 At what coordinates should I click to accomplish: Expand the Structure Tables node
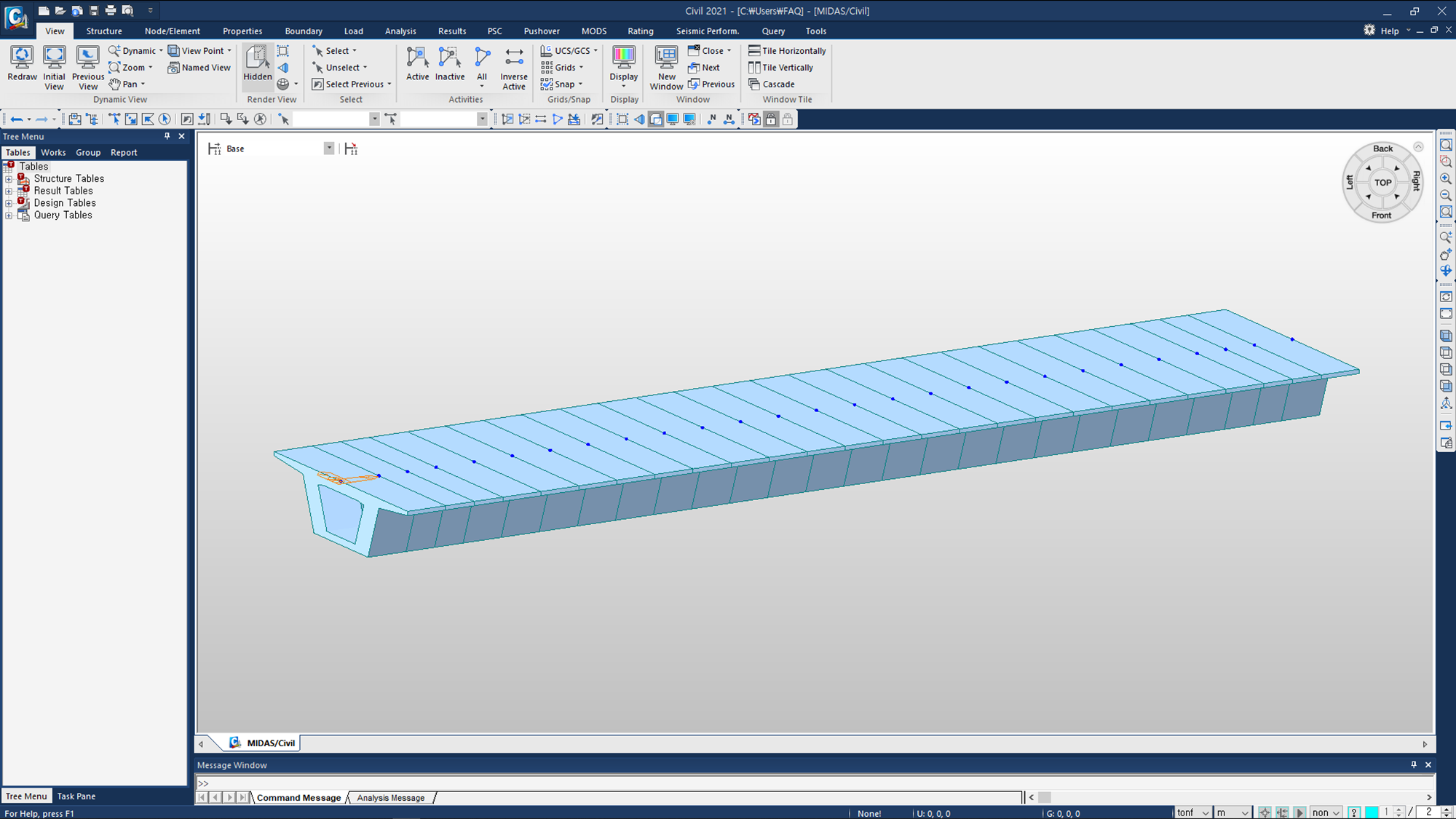(9, 179)
